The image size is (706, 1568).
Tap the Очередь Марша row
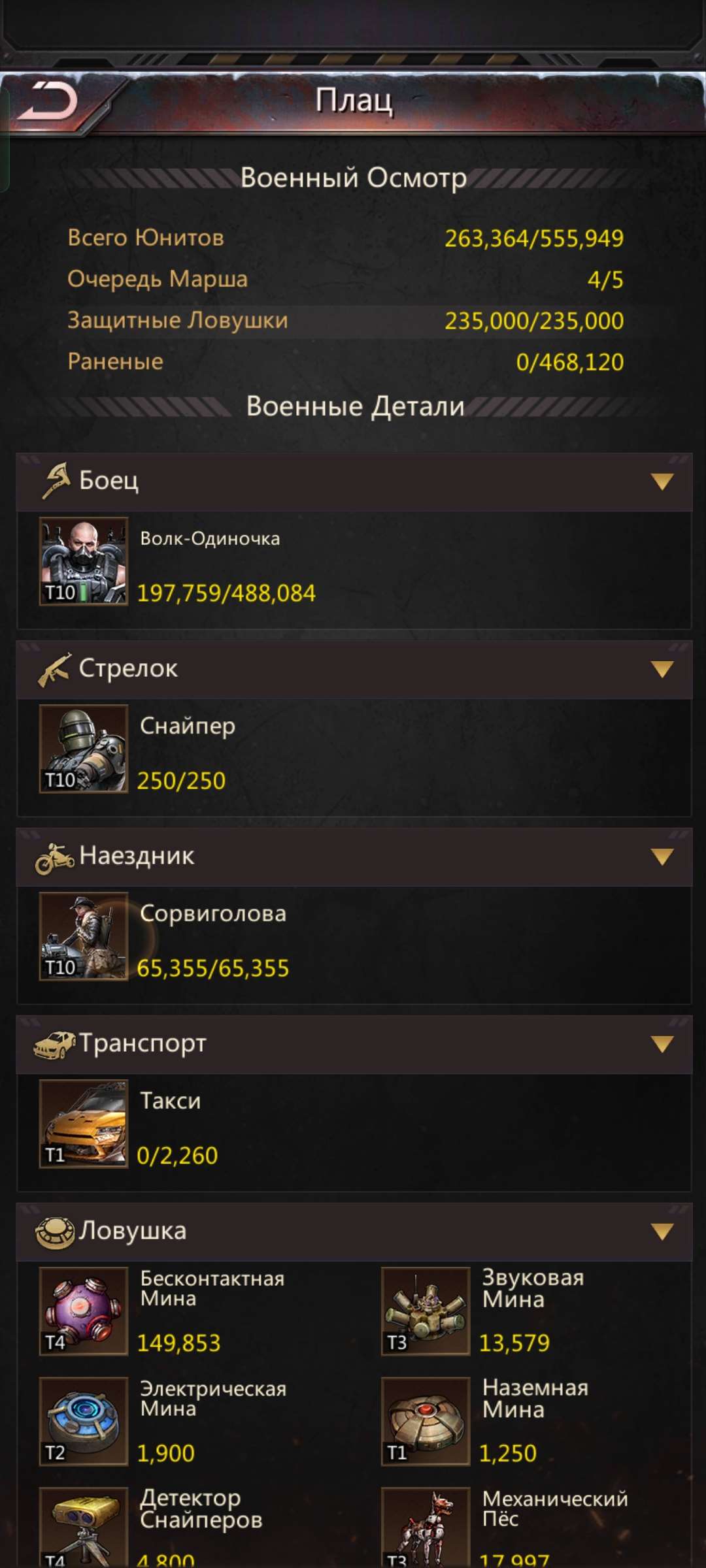coord(346,280)
